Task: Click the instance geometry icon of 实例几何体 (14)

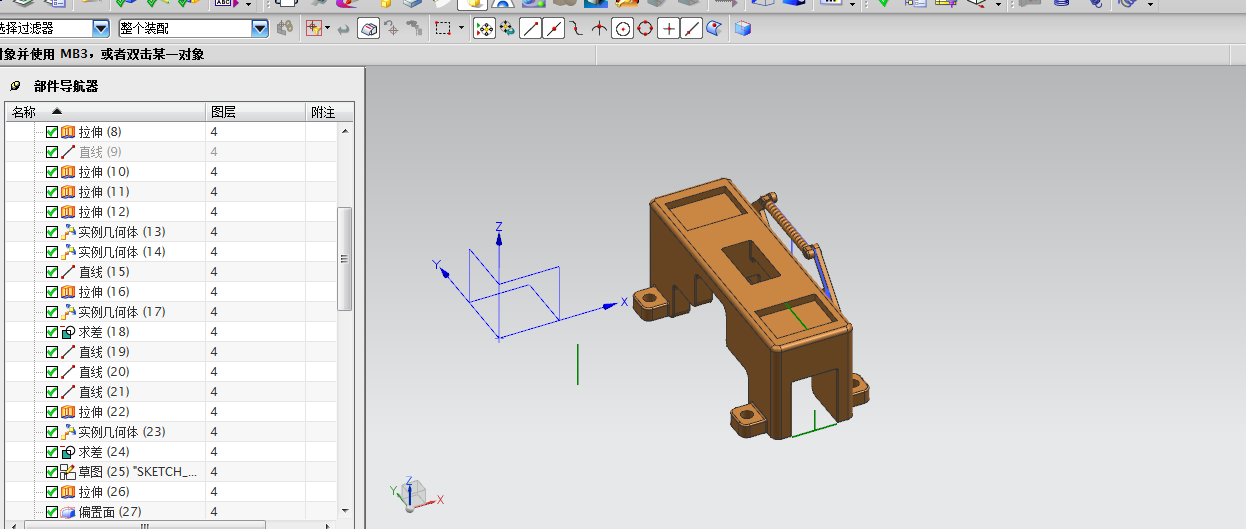Action: tap(69, 252)
